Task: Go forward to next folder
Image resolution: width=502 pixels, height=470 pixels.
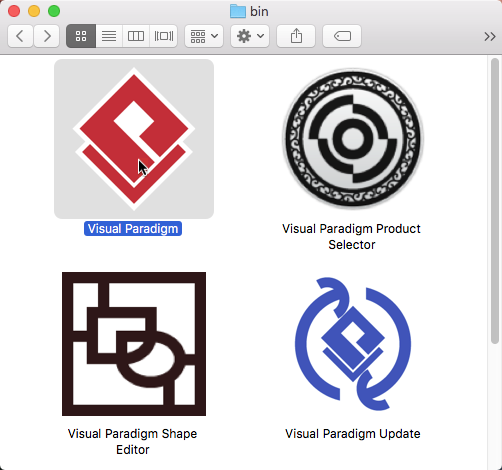Action: (47, 36)
